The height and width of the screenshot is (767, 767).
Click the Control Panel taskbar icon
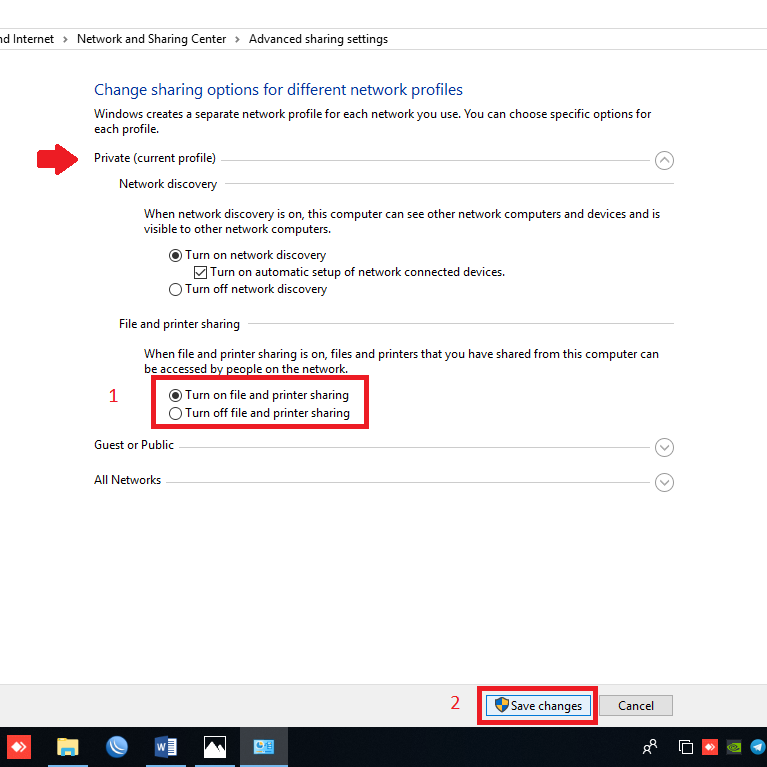coord(264,747)
